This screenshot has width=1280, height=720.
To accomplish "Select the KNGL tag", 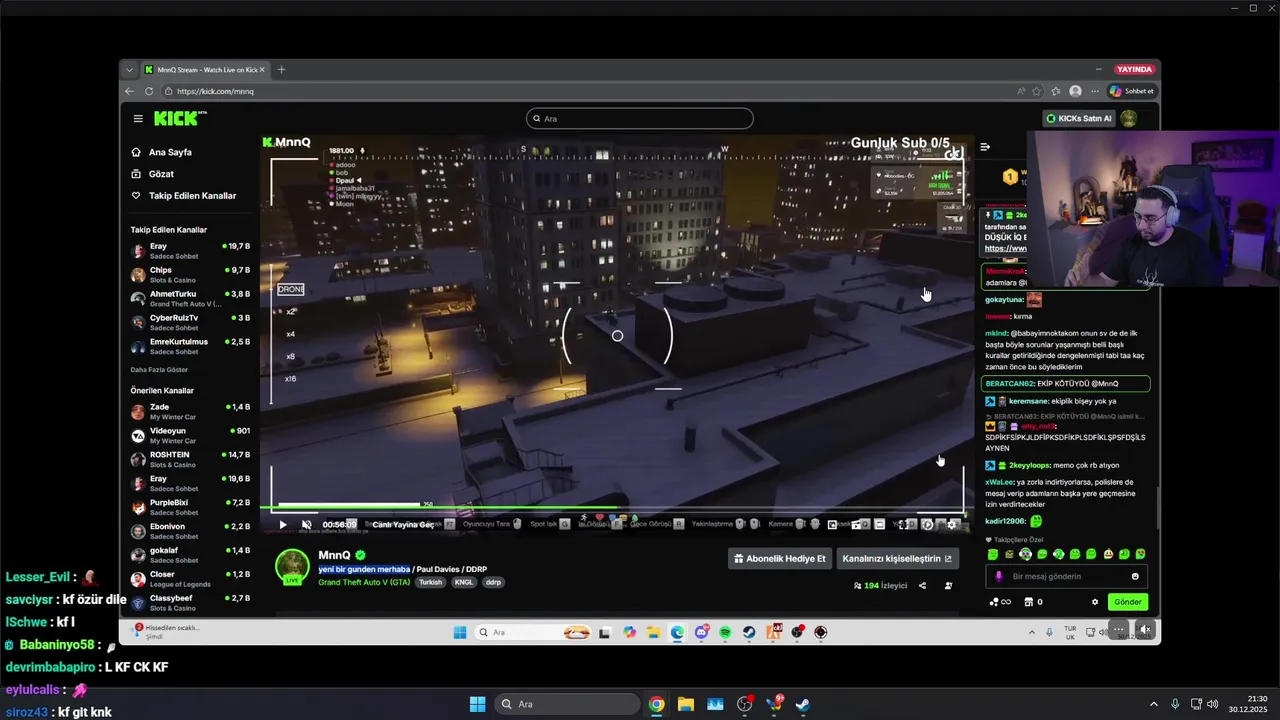I will [464, 582].
